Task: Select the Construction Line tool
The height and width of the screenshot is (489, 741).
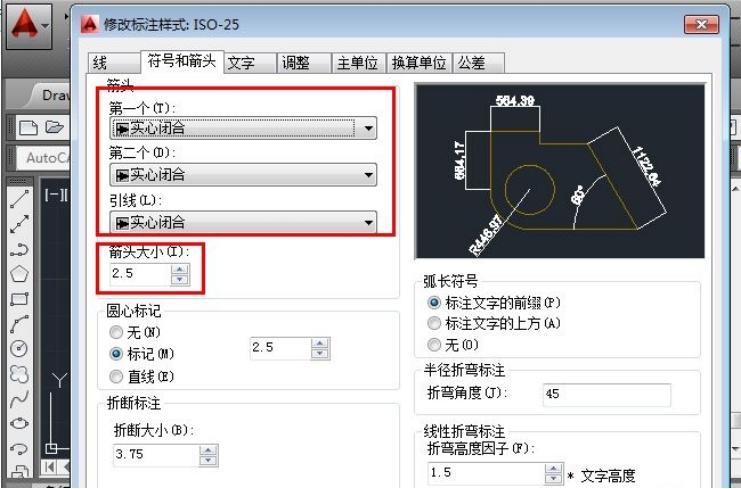Action: click(x=19, y=224)
